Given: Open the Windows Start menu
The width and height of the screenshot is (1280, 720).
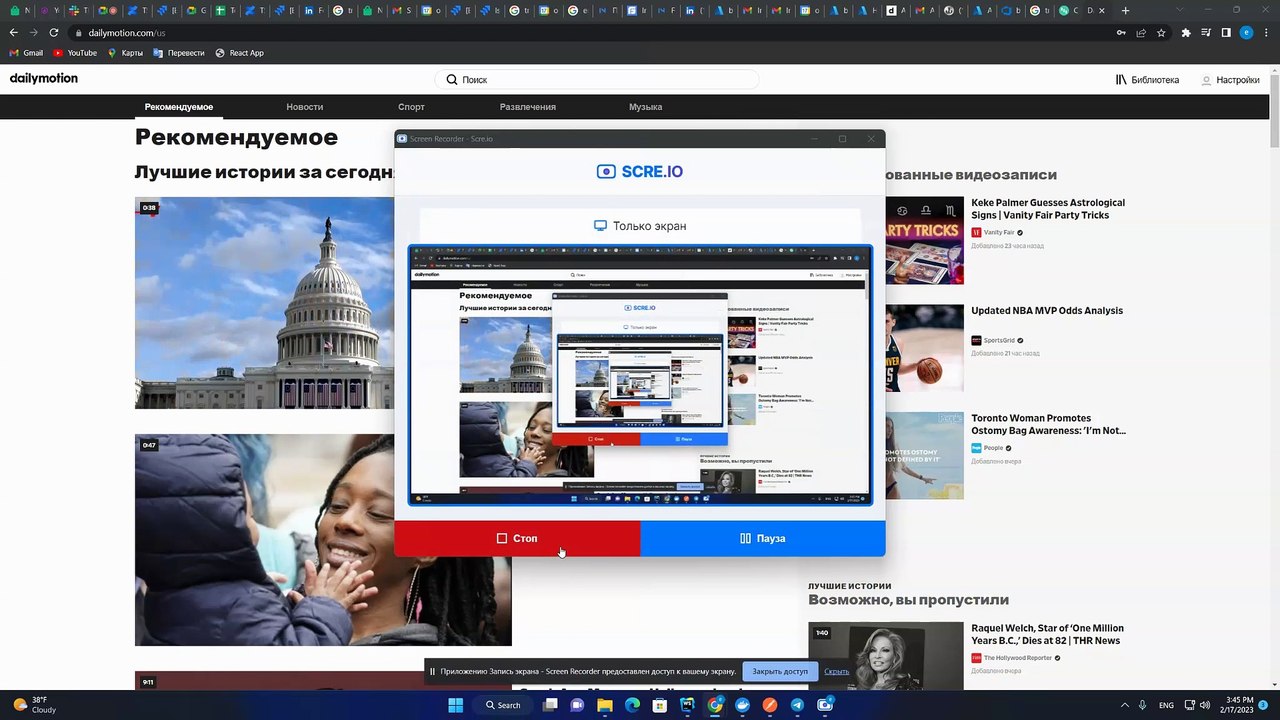Looking at the screenshot, I should pos(456,705).
